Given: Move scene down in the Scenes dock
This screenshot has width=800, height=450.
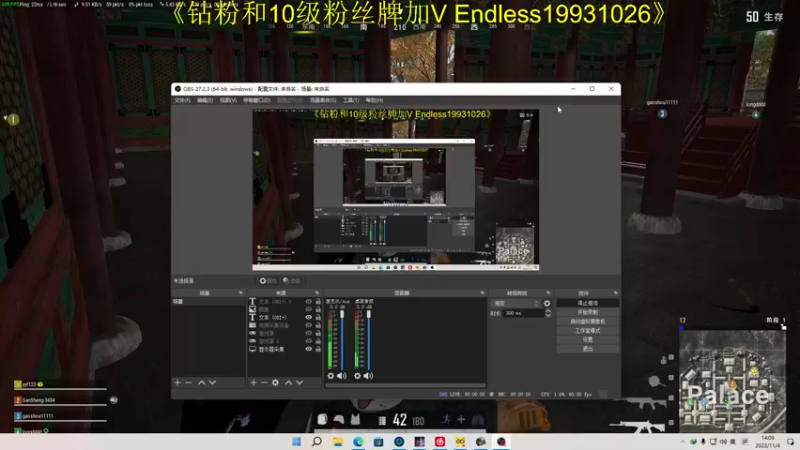Looking at the screenshot, I should (212, 382).
